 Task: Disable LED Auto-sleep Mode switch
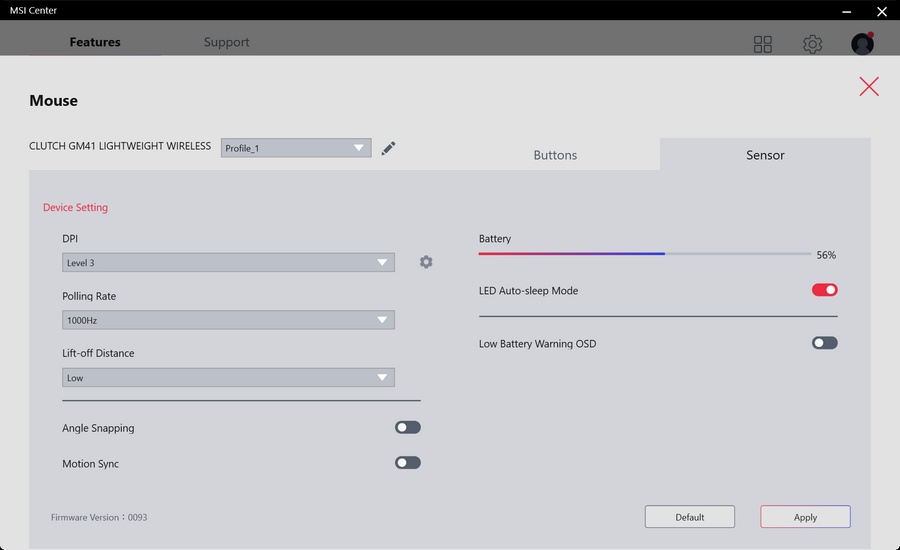tap(825, 290)
